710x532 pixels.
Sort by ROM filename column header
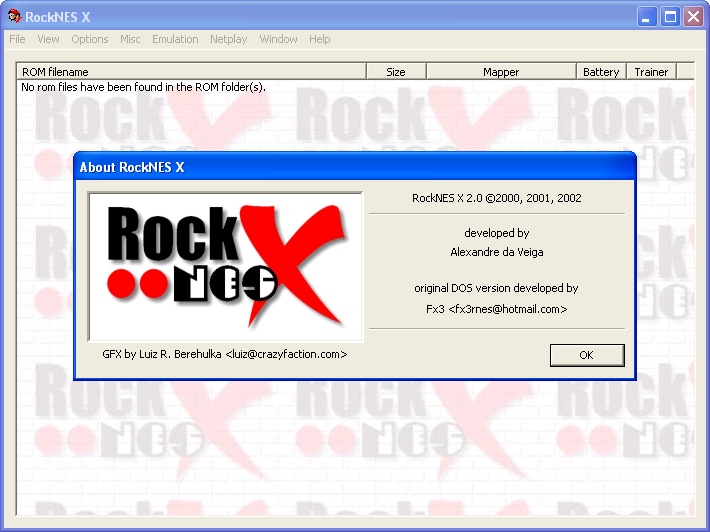[192, 72]
